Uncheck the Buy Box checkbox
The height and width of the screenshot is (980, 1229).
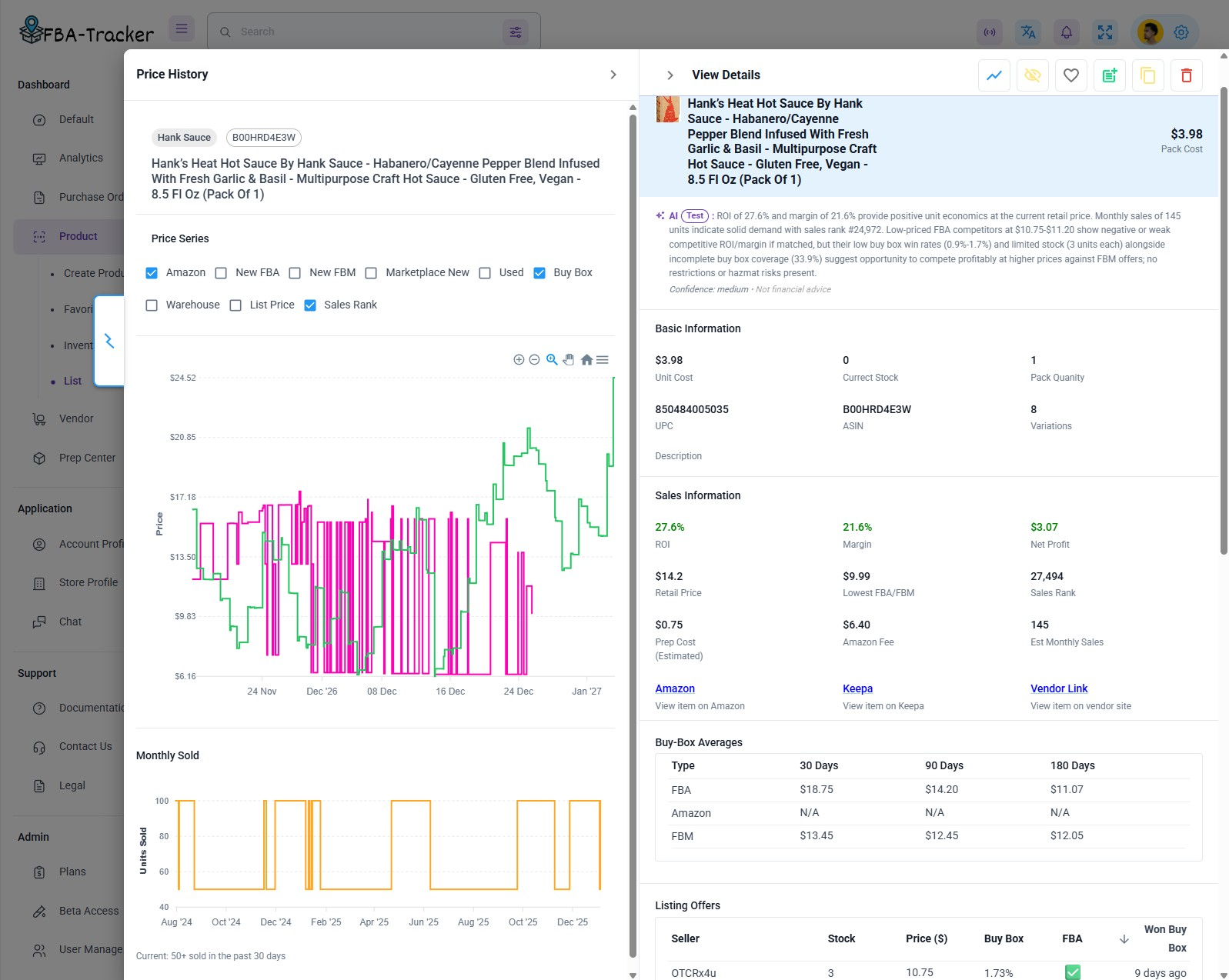539,273
